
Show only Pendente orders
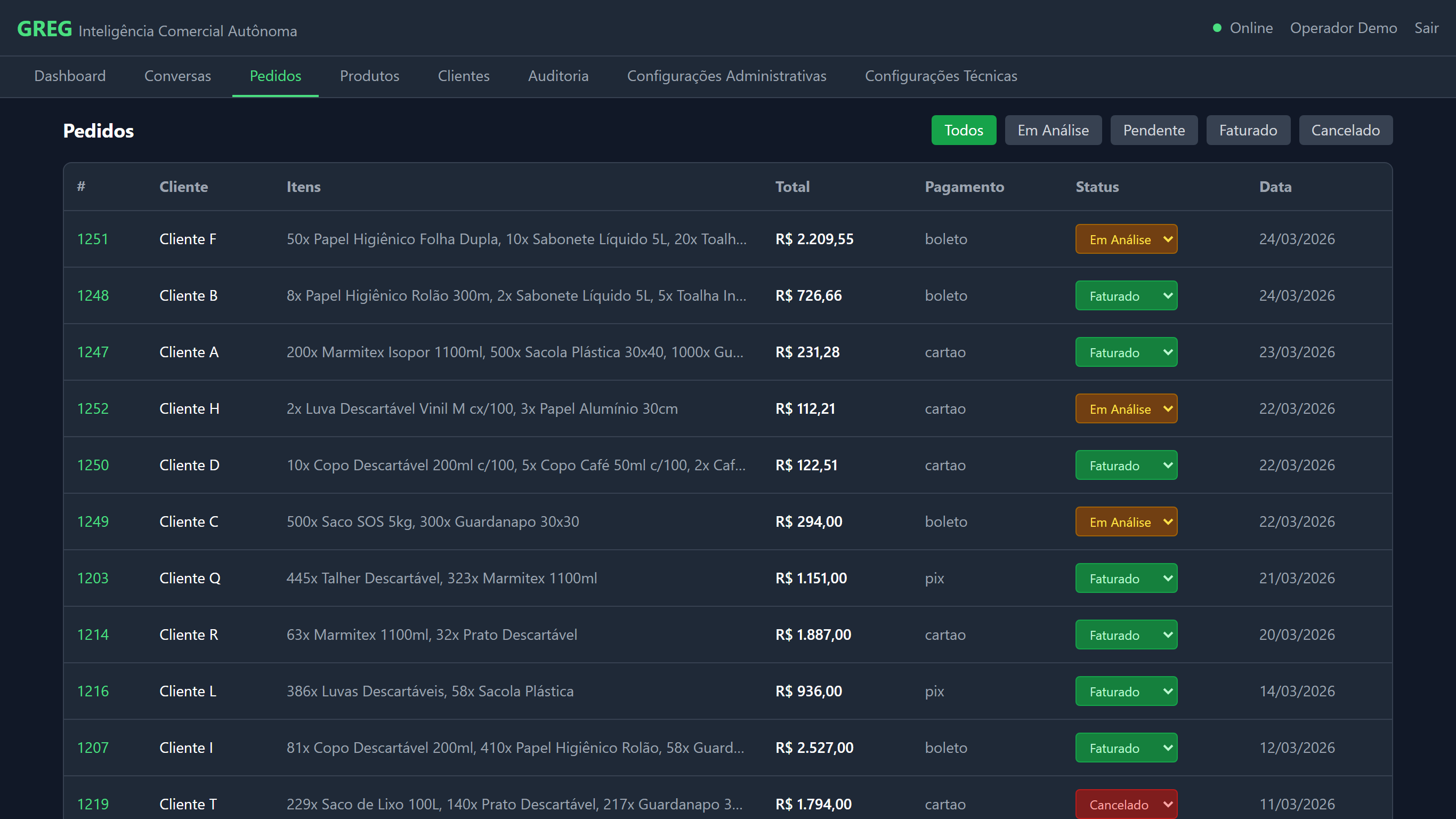(x=1153, y=131)
